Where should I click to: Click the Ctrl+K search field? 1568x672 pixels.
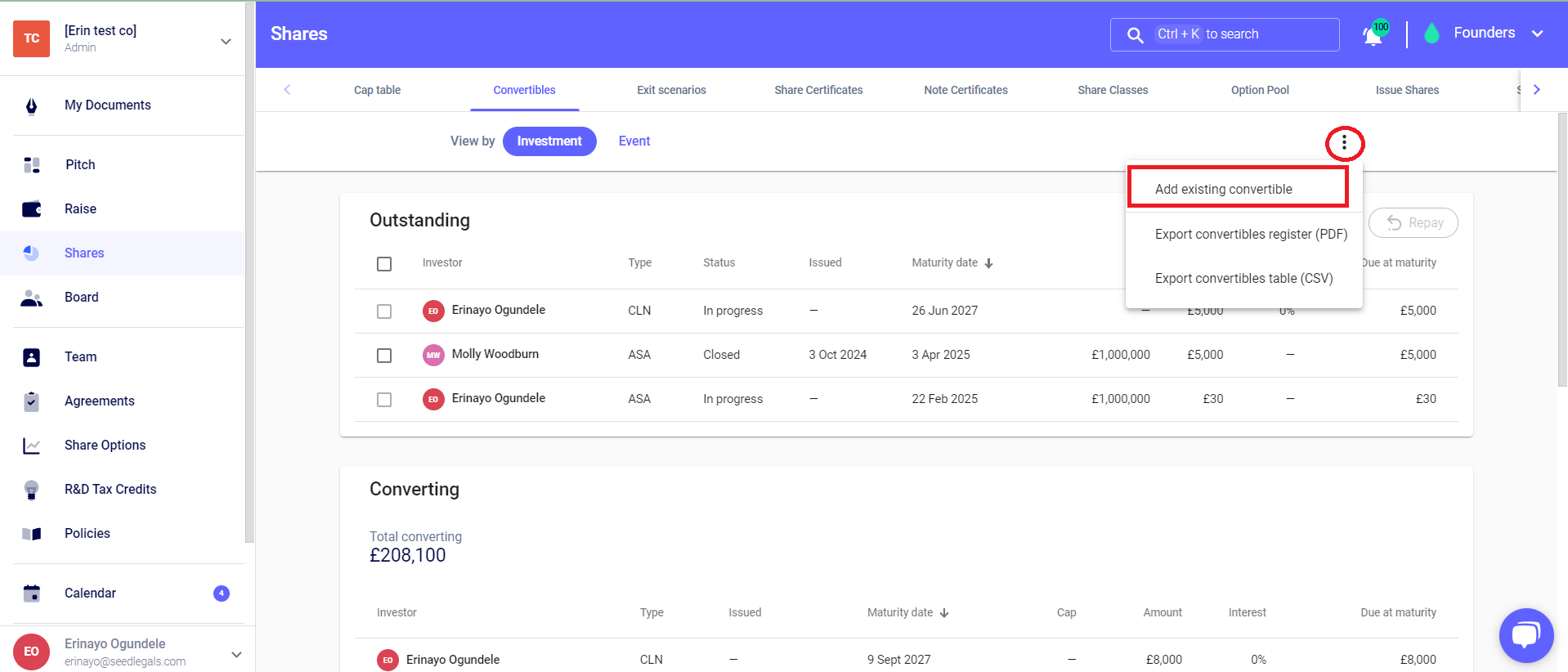pos(1224,34)
